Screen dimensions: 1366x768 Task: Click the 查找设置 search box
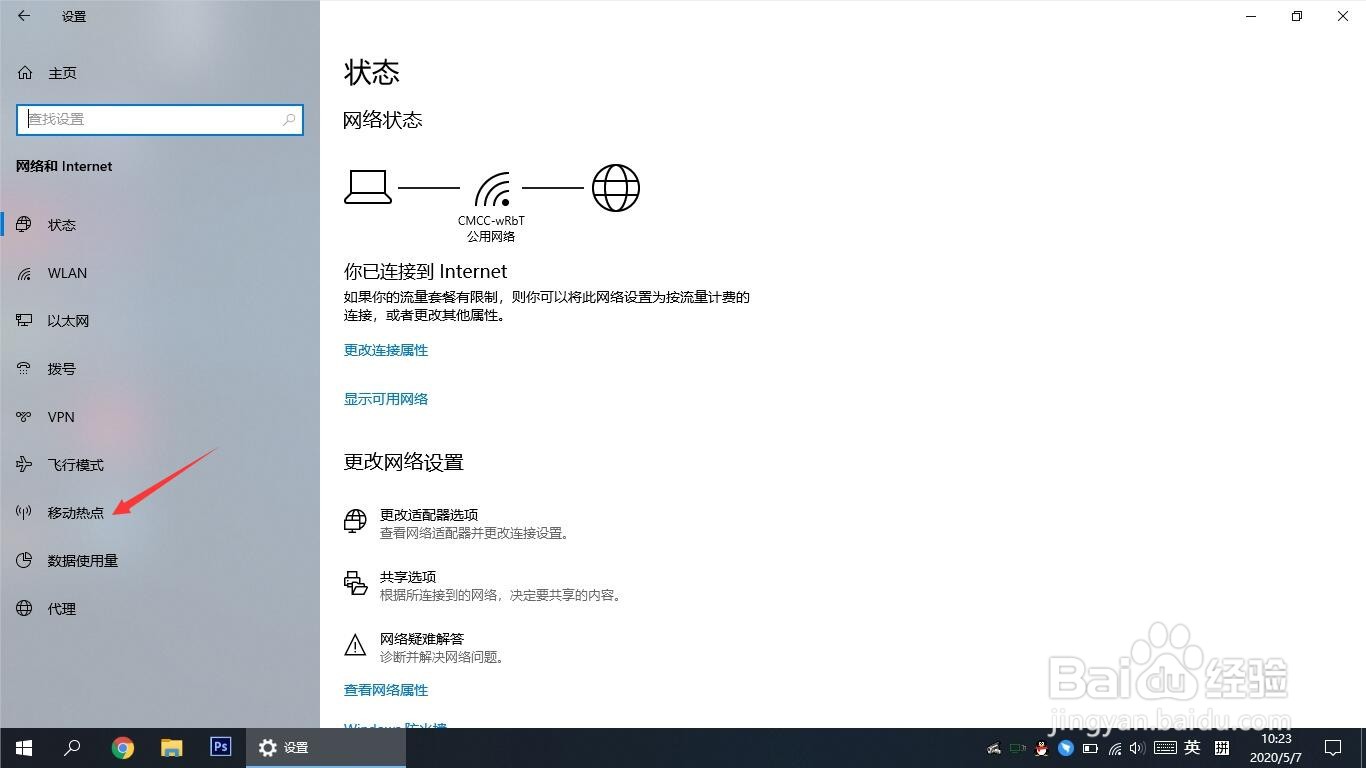point(160,119)
